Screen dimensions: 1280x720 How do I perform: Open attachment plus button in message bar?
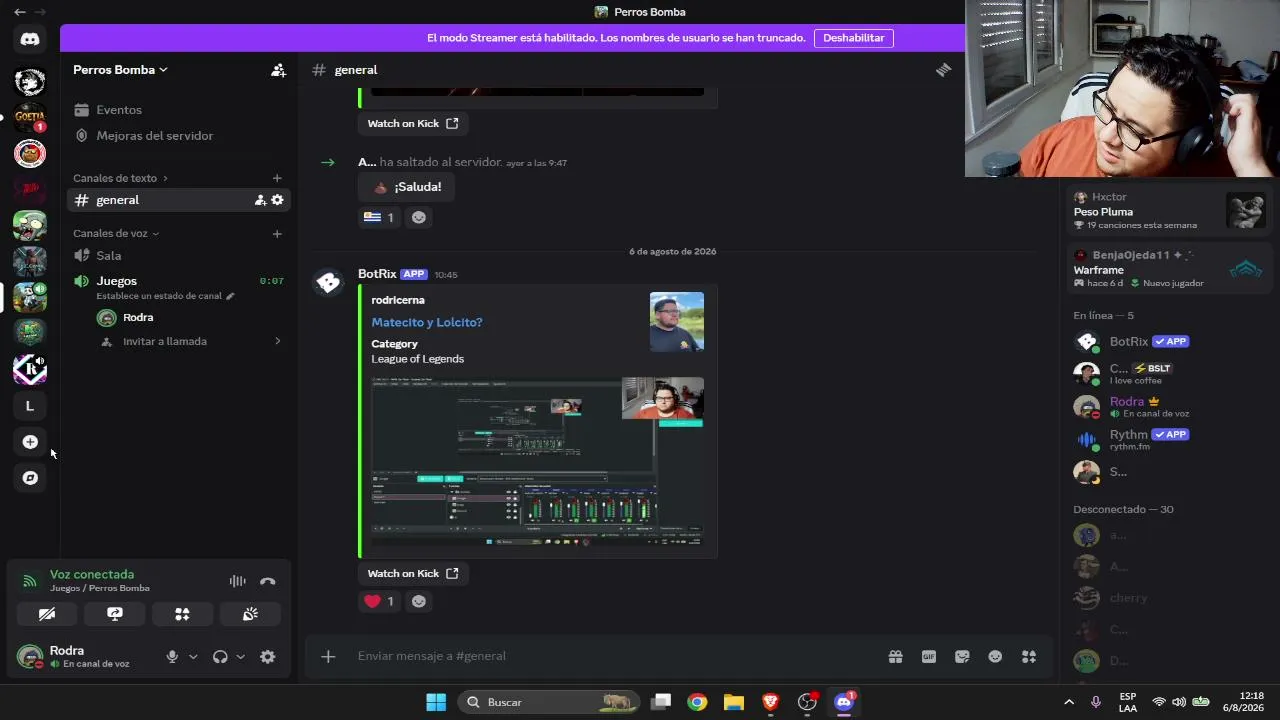coord(328,656)
